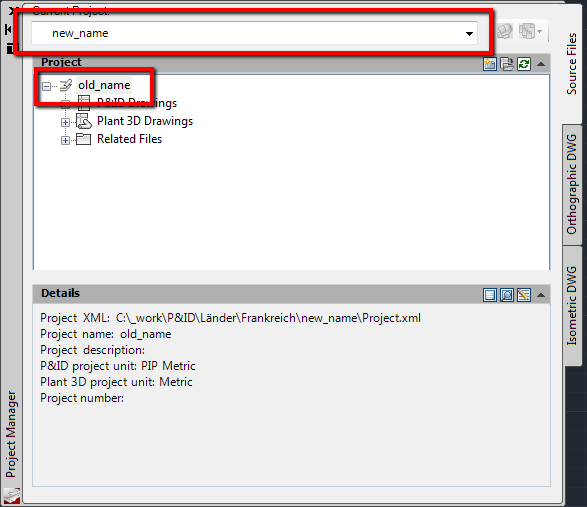Click the Details section header label

60,293
